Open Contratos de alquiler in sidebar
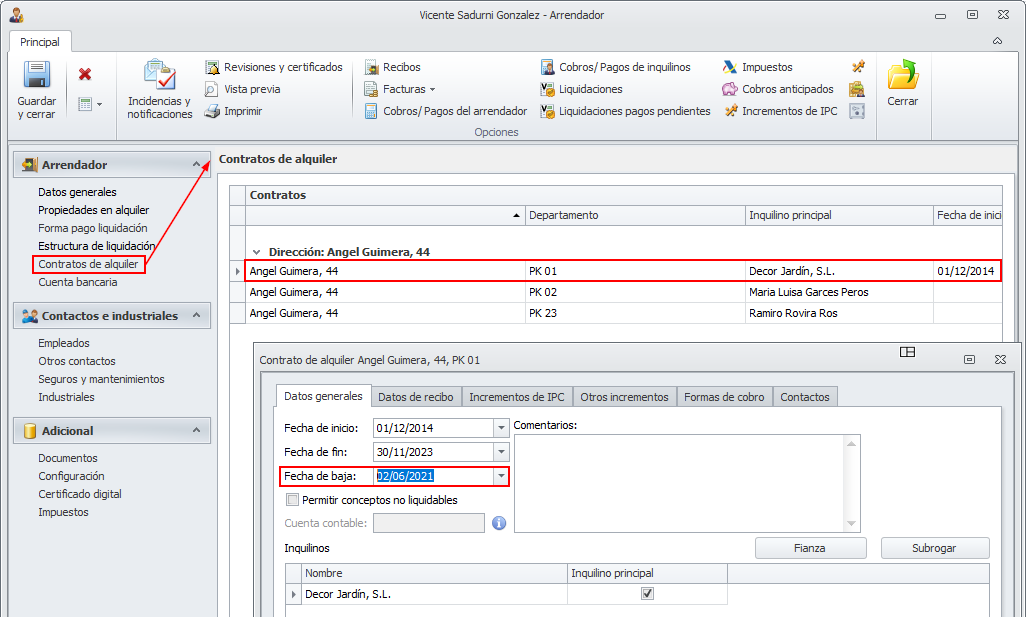 [88, 264]
